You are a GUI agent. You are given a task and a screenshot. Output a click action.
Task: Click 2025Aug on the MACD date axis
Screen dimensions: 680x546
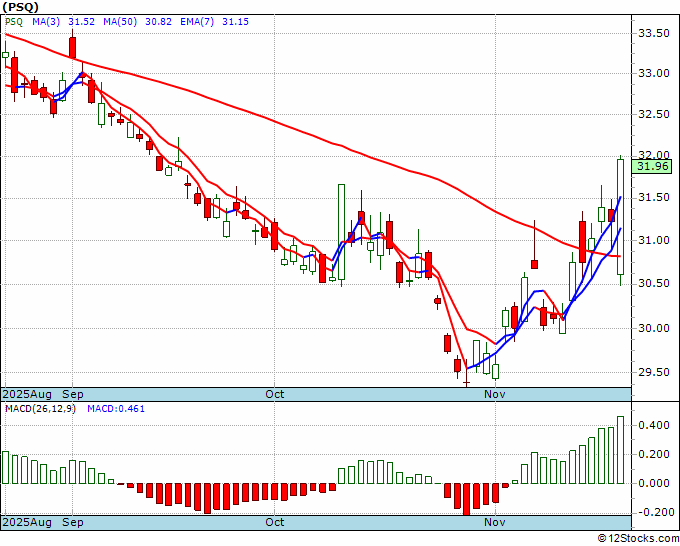click(x=27, y=522)
